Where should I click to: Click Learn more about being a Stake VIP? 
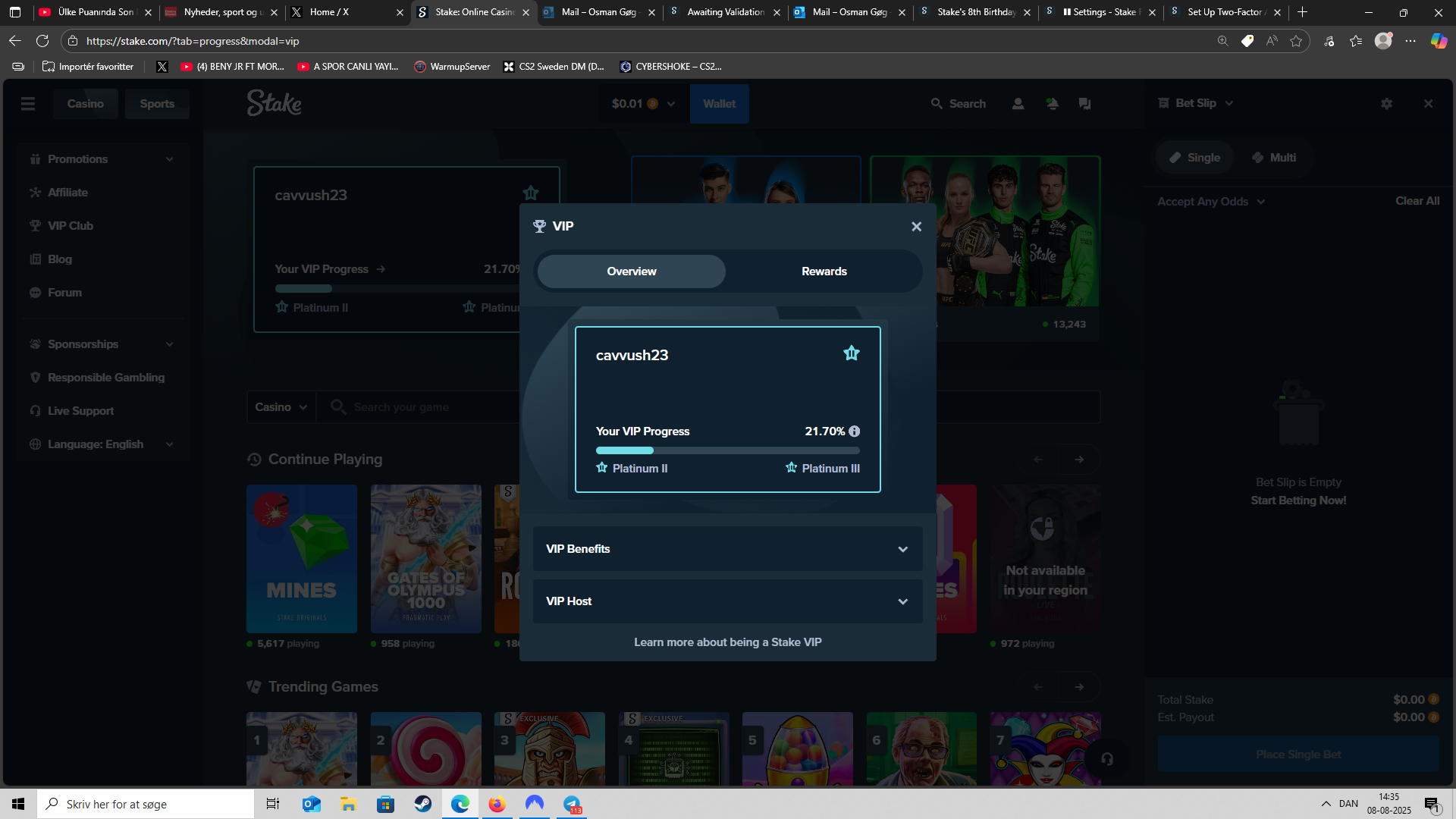(727, 642)
